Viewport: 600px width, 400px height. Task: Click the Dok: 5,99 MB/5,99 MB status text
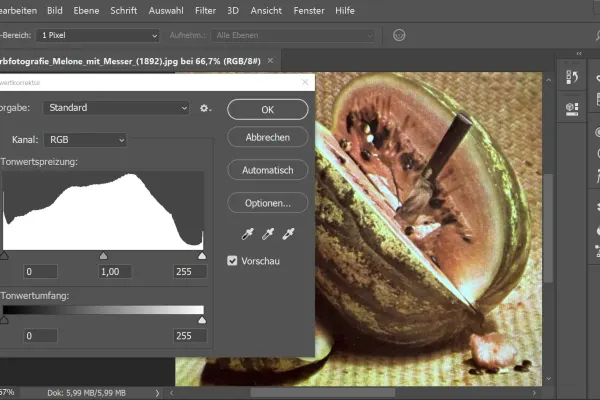click(x=86, y=393)
